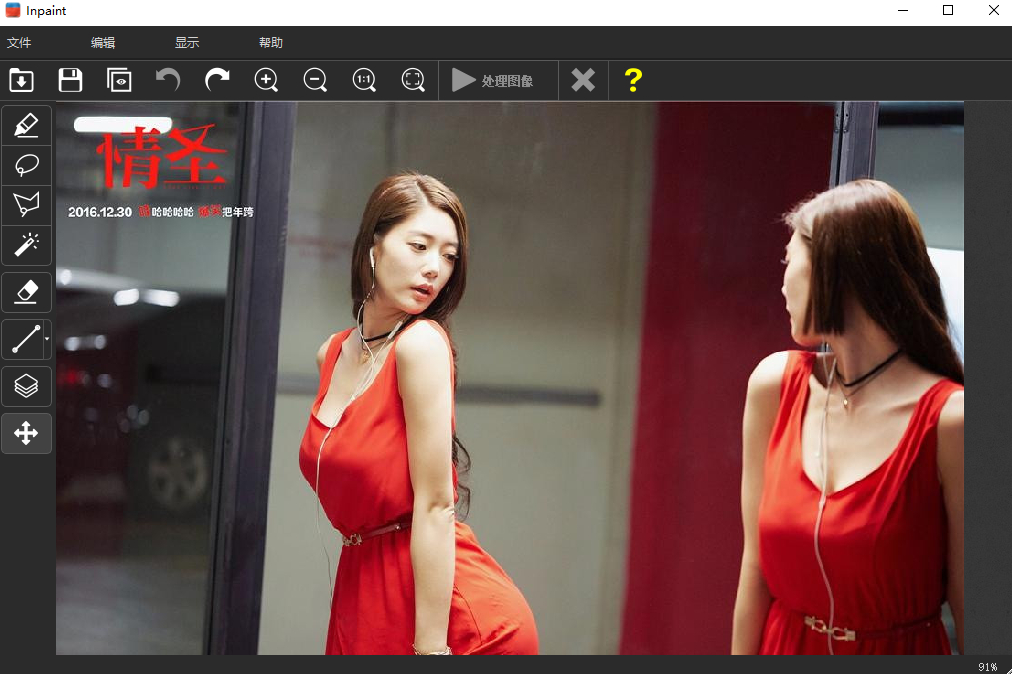
Task: Click the 91% zoom level in the status bar
Action: point(987,667)
